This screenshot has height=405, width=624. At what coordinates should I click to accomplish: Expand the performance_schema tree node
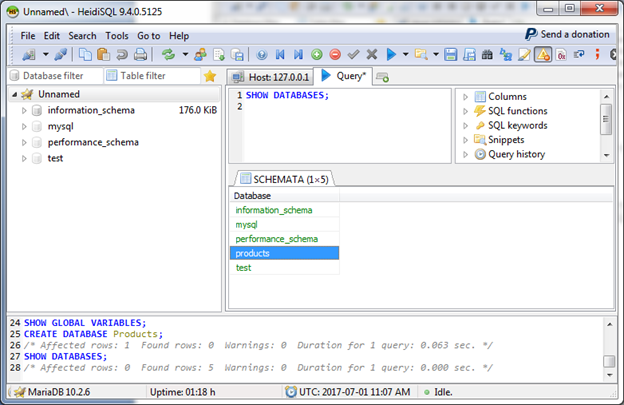point(24,142)
